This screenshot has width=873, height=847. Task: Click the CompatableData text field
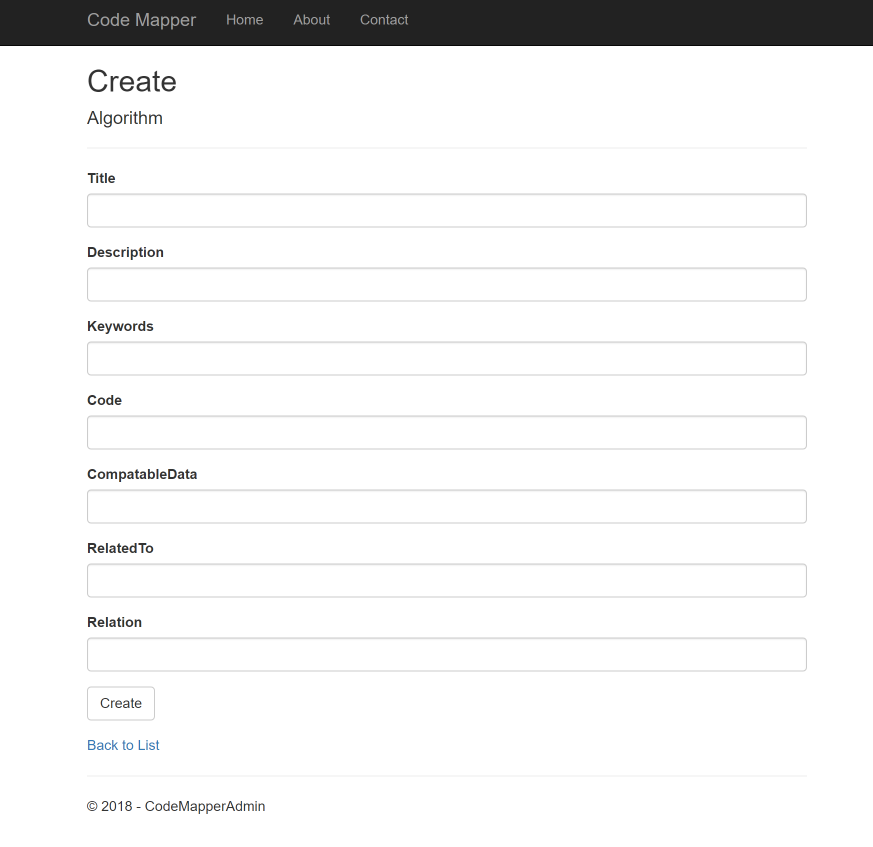point(447,507)
